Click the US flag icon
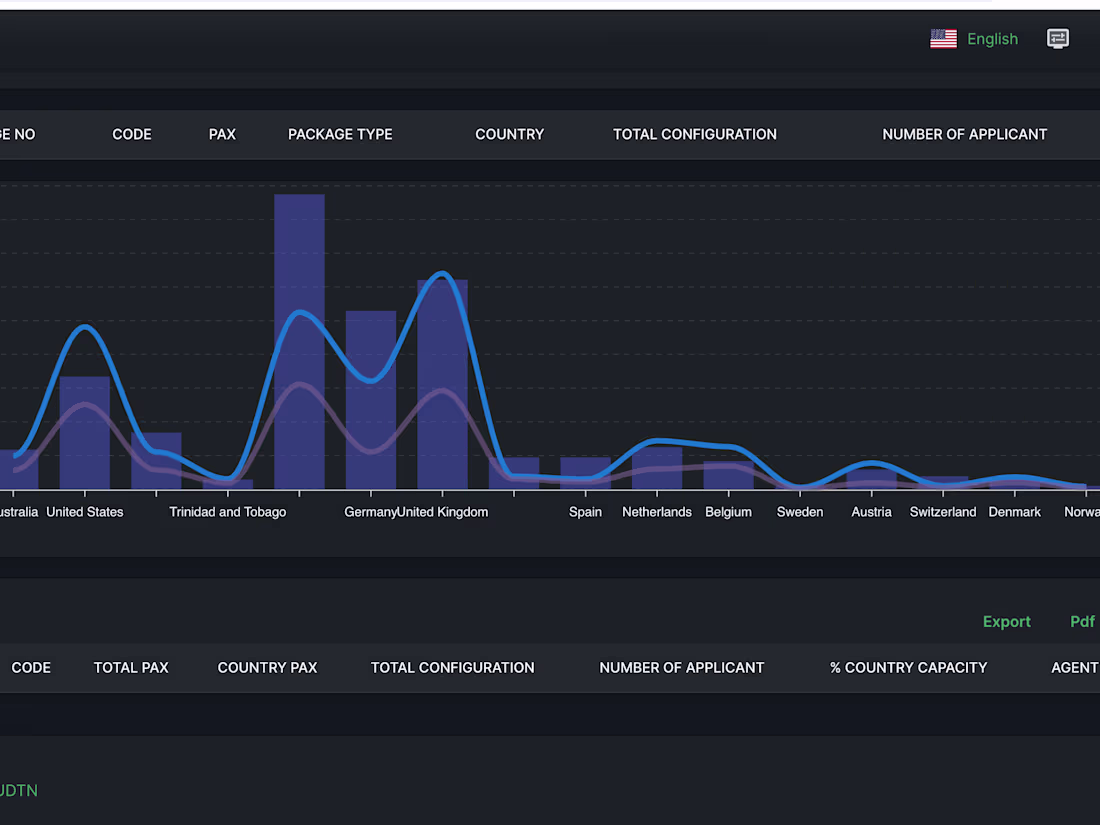Viewport: 1100px width, 825px height. pyautogui.click(x=943, y=39)
